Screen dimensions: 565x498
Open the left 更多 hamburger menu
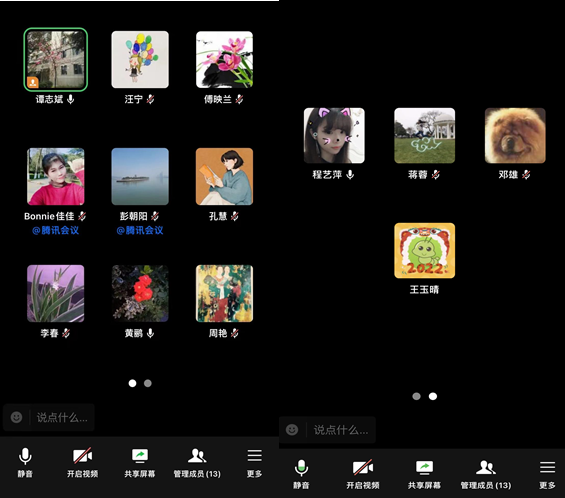click(x=254, y=455)
